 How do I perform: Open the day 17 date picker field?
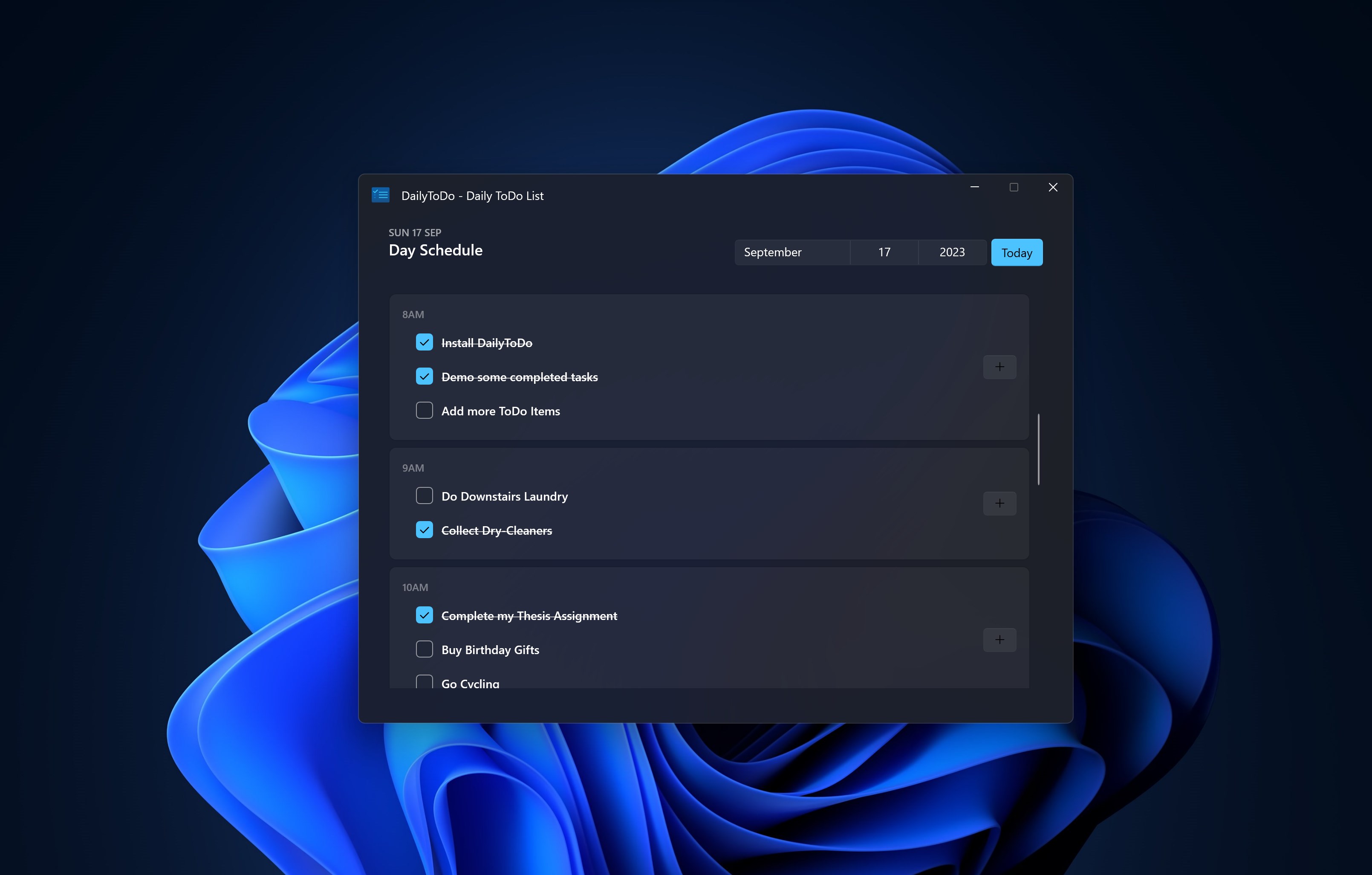[884, 252]
